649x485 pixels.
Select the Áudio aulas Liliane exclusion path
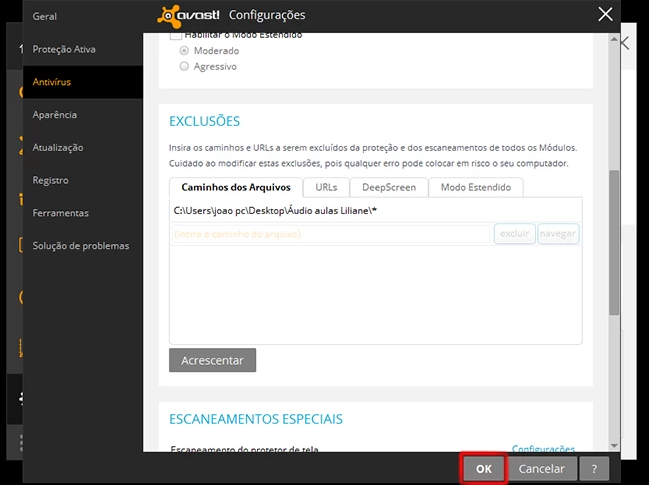[x=275, y=211]
